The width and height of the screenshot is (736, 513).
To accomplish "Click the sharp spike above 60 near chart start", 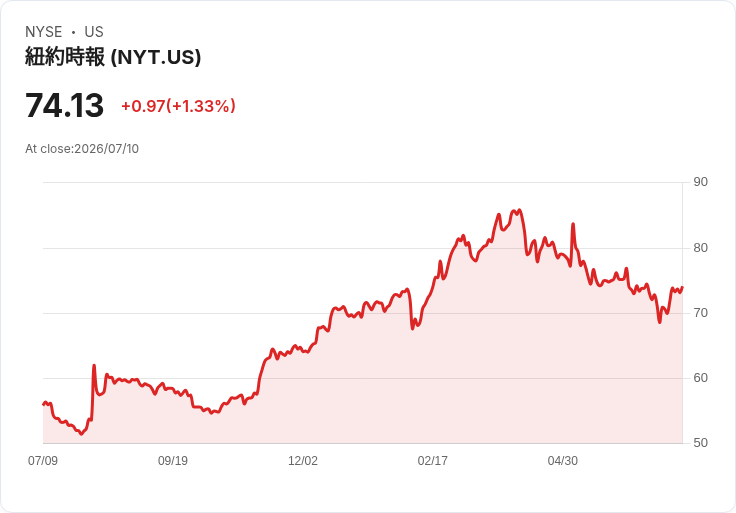I will (x=94, y=365).
